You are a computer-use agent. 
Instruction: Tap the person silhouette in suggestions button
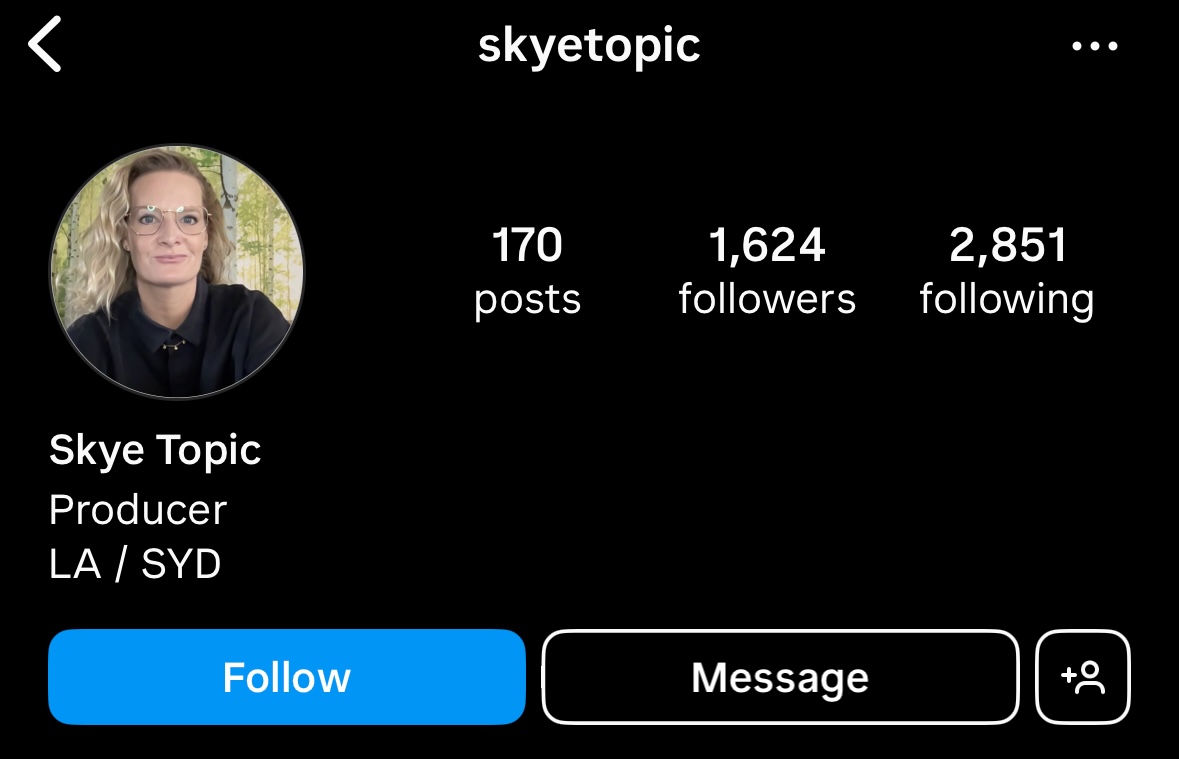[1091, 678]
